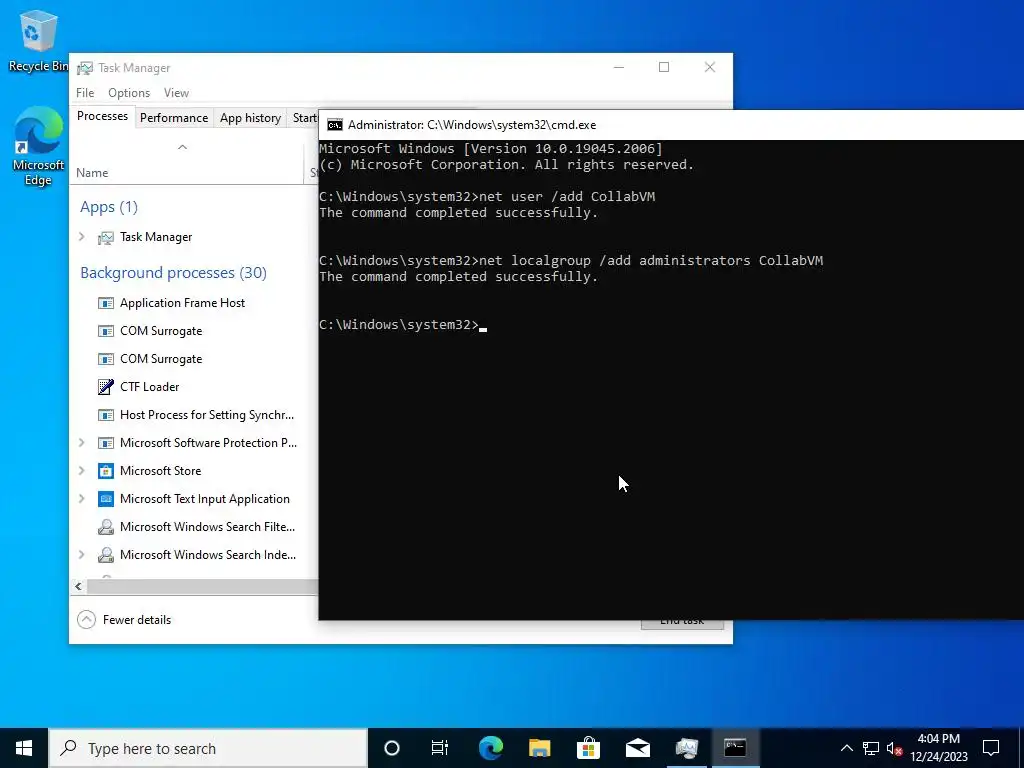Open the Recycle Bin desktop icon
Viewport: 1024px width, 768px height.
pyautogui.click(x=36, y=39)
